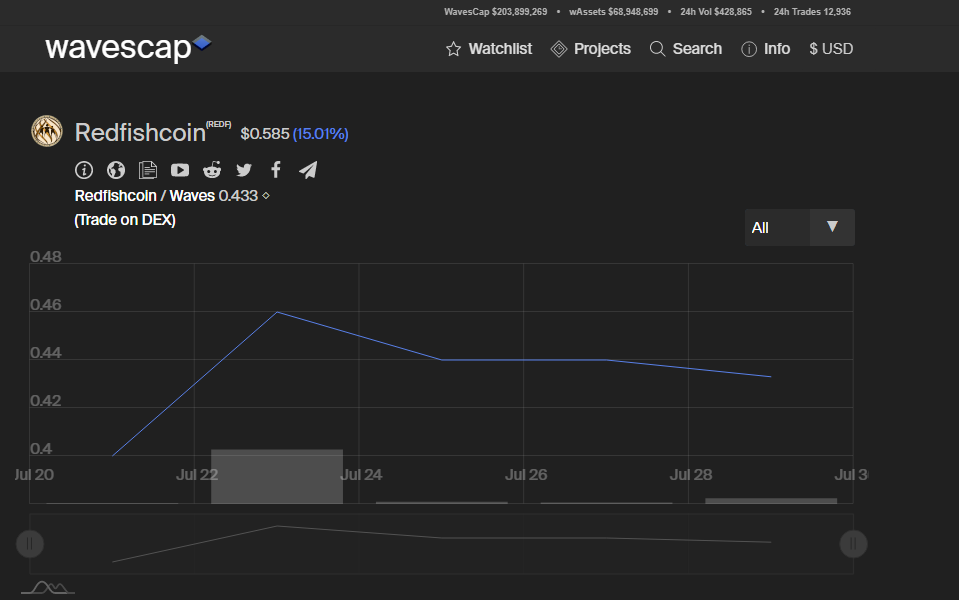Click the chart type icon below the chart
This screenshot has height=600, width=959.
click(x=48, y=588)
